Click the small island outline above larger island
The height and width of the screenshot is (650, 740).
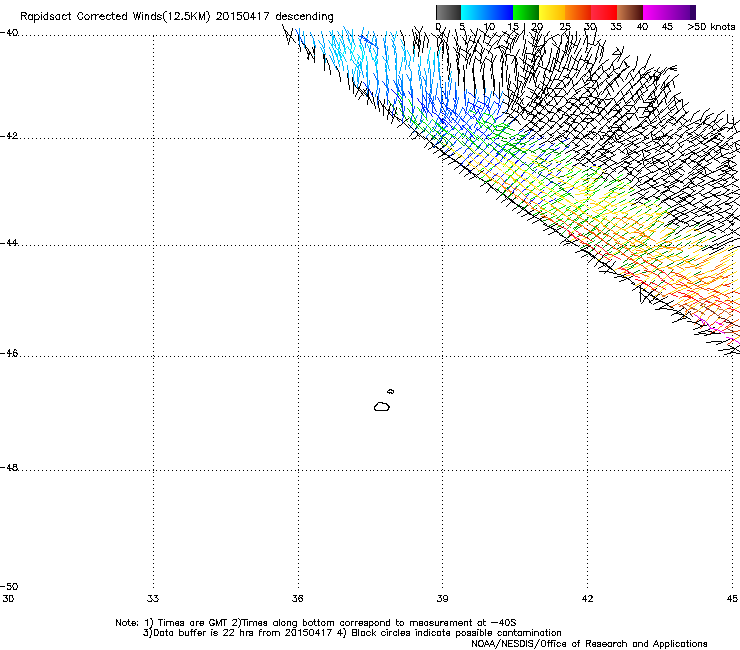(x=391, y=391)
